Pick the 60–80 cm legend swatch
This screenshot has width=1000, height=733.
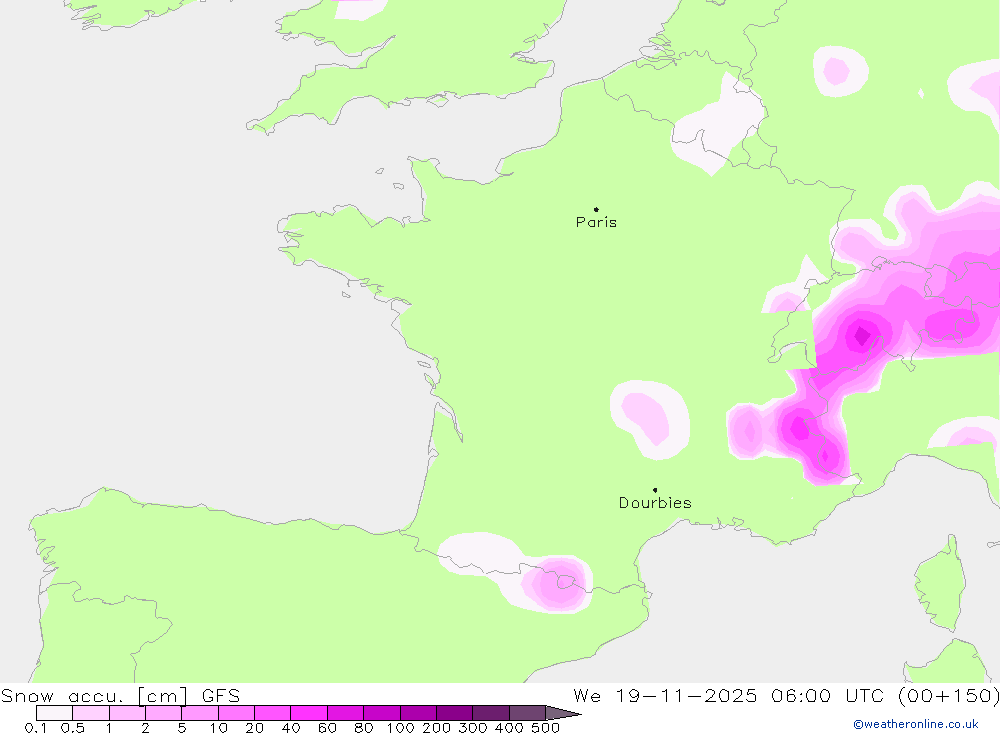point(345,713)
